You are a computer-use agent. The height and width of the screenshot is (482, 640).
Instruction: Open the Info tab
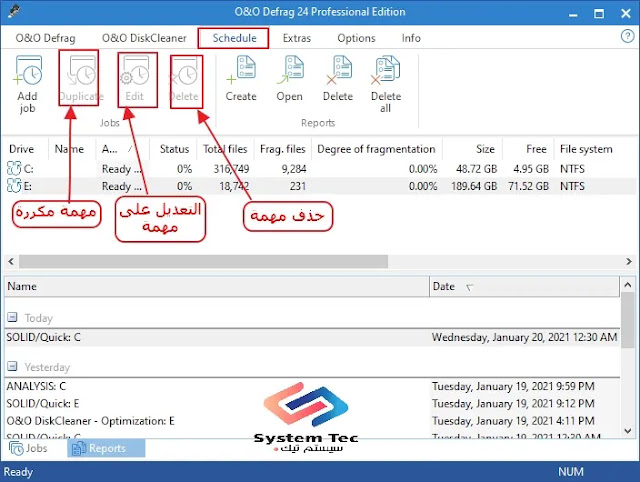411,38
